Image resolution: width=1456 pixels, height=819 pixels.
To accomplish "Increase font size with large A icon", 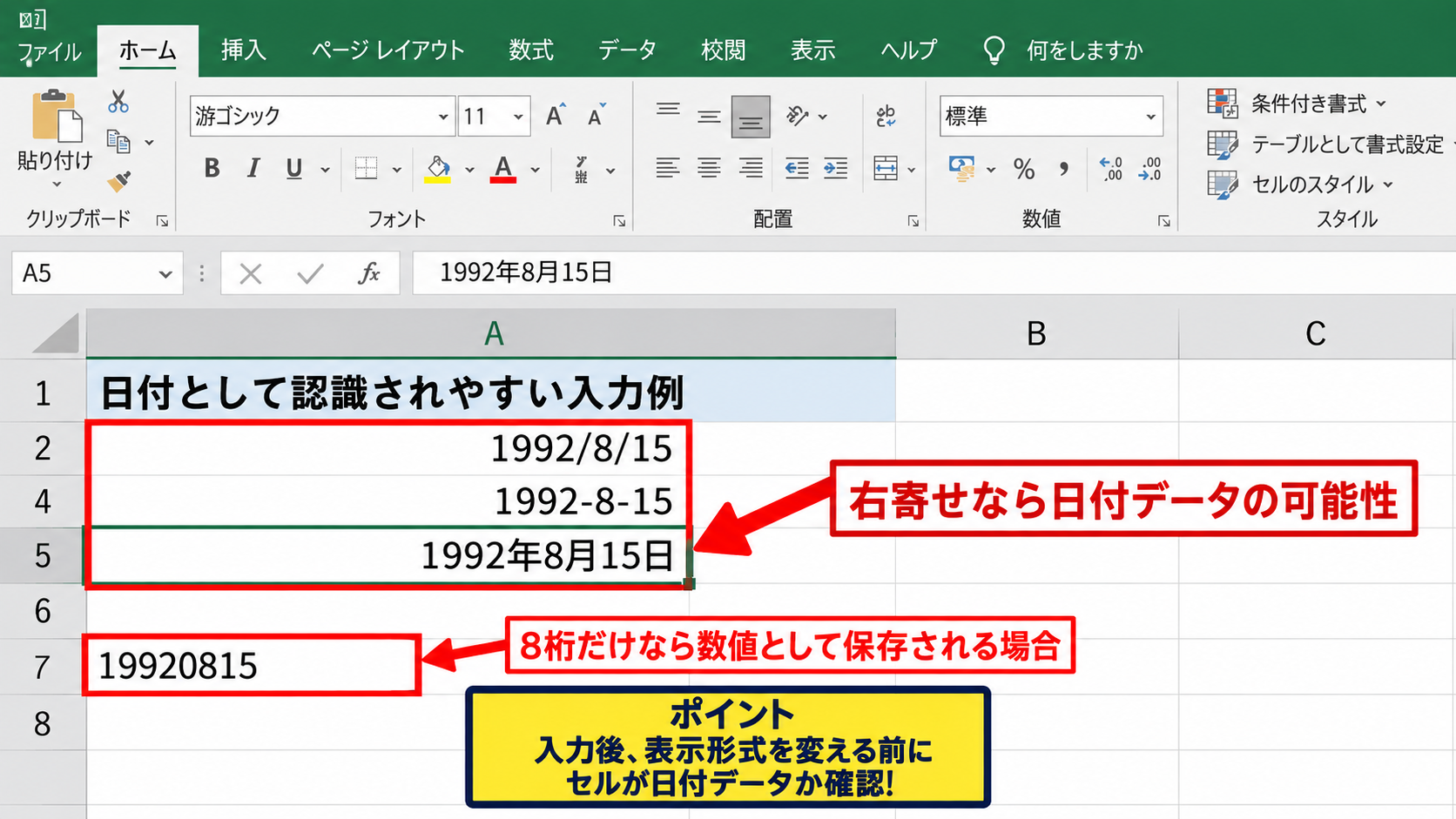I will point(555,116).
